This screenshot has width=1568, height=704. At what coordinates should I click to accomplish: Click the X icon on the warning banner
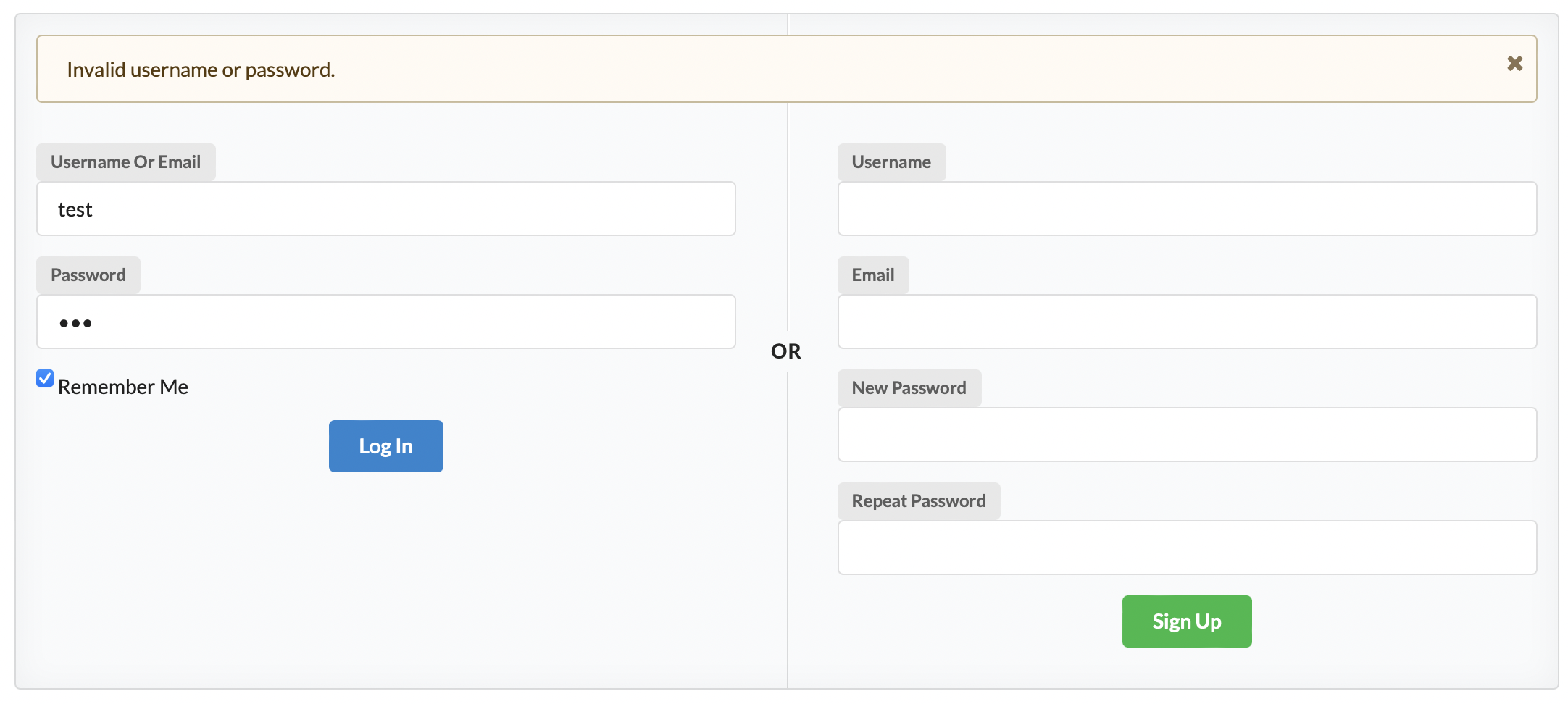1514,64
